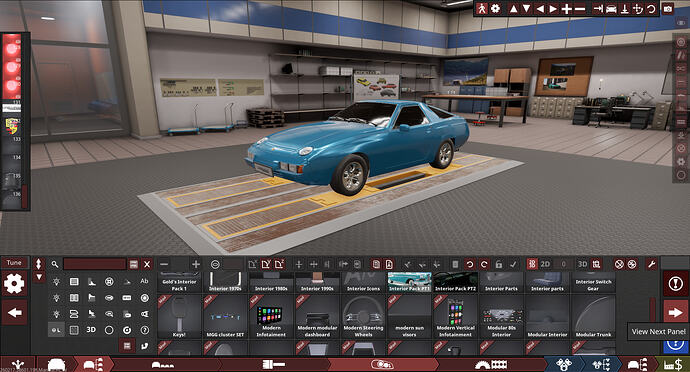The image size is (690, 372).
Task: Open the car model tab in bottom bar
Action: 56,365
